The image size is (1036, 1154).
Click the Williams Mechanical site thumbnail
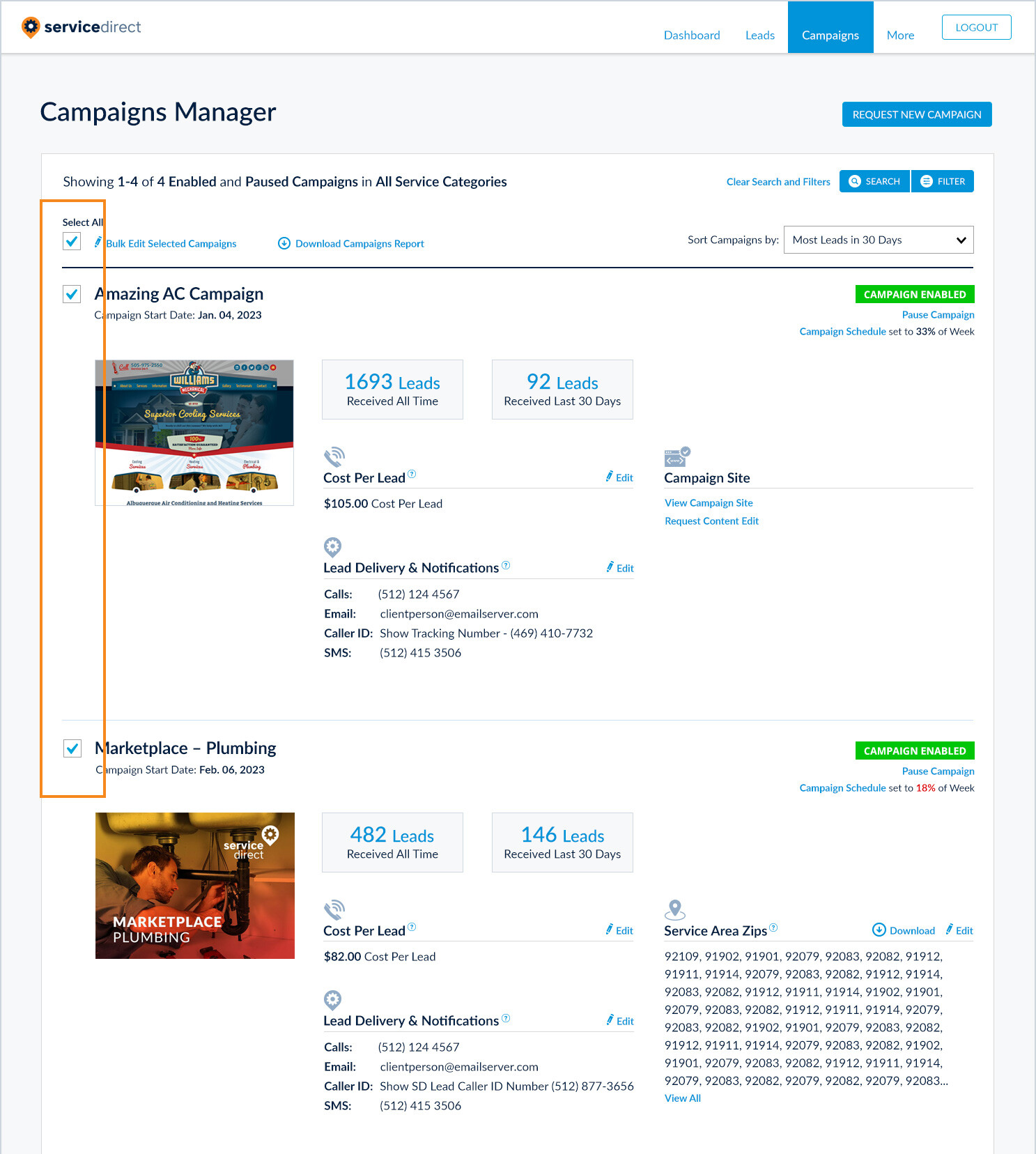pyautogui.click(x=194, y=433)
